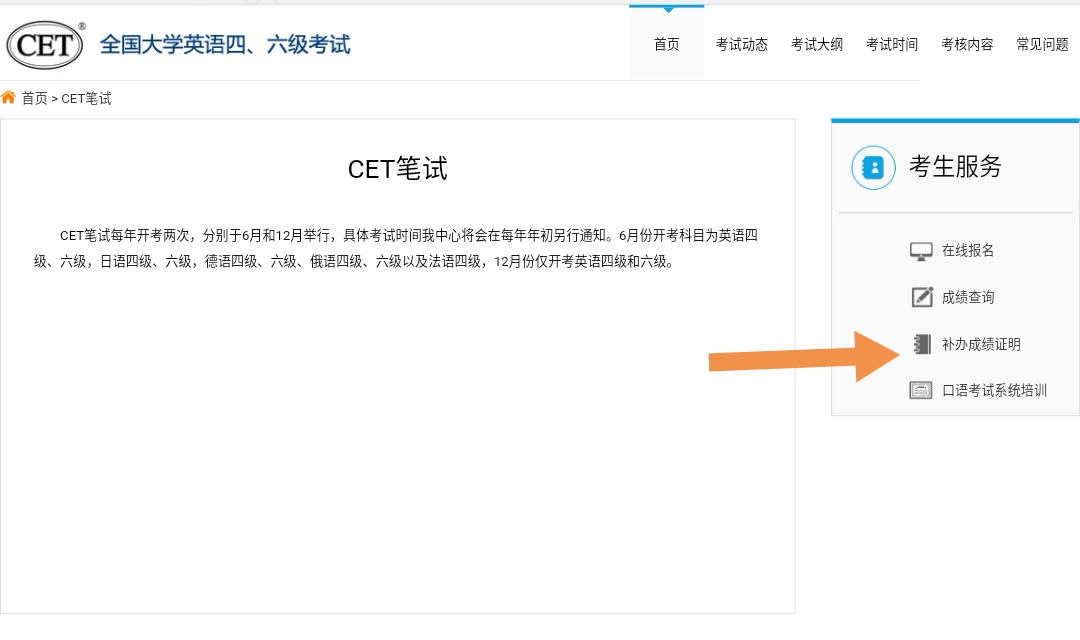Open 考核内容 from the navigation bar
The image size is (1080, 640).
coord(967,44)
